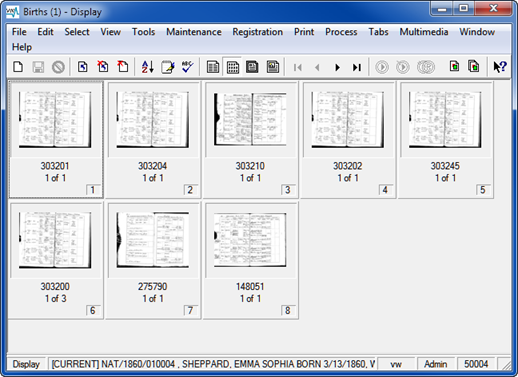Screen dimensions: 518x377
Task: Click the blue-arrow document icon in toolbar
Action: click(83, 67)
